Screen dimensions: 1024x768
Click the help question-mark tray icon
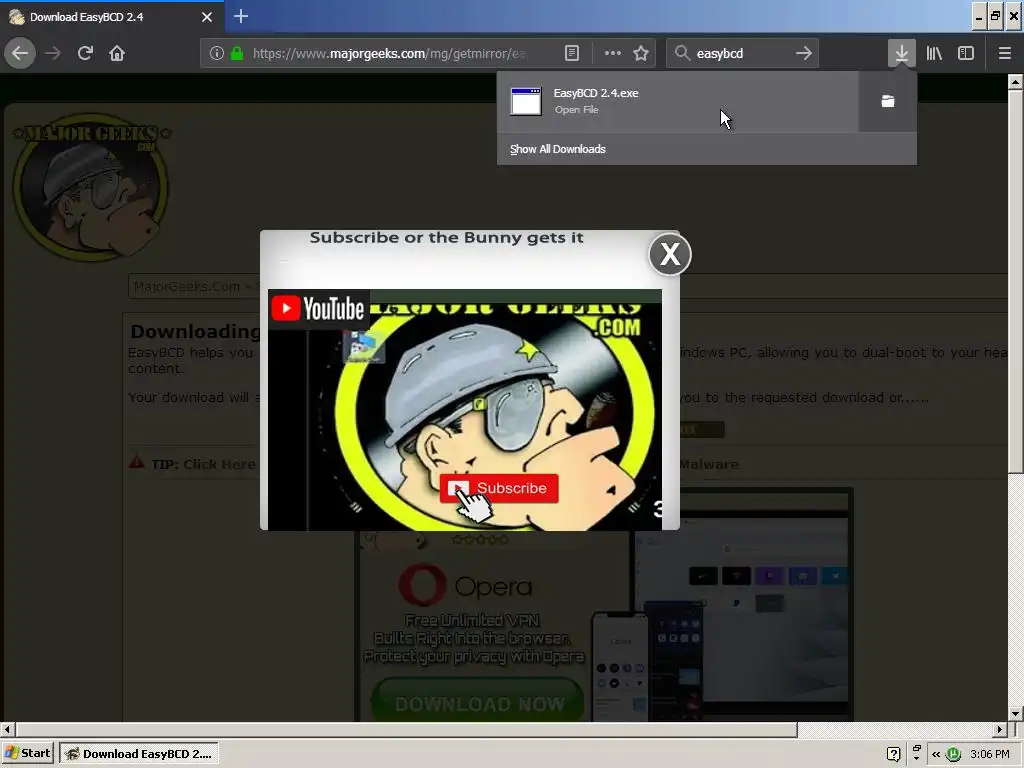pos(893,754)
